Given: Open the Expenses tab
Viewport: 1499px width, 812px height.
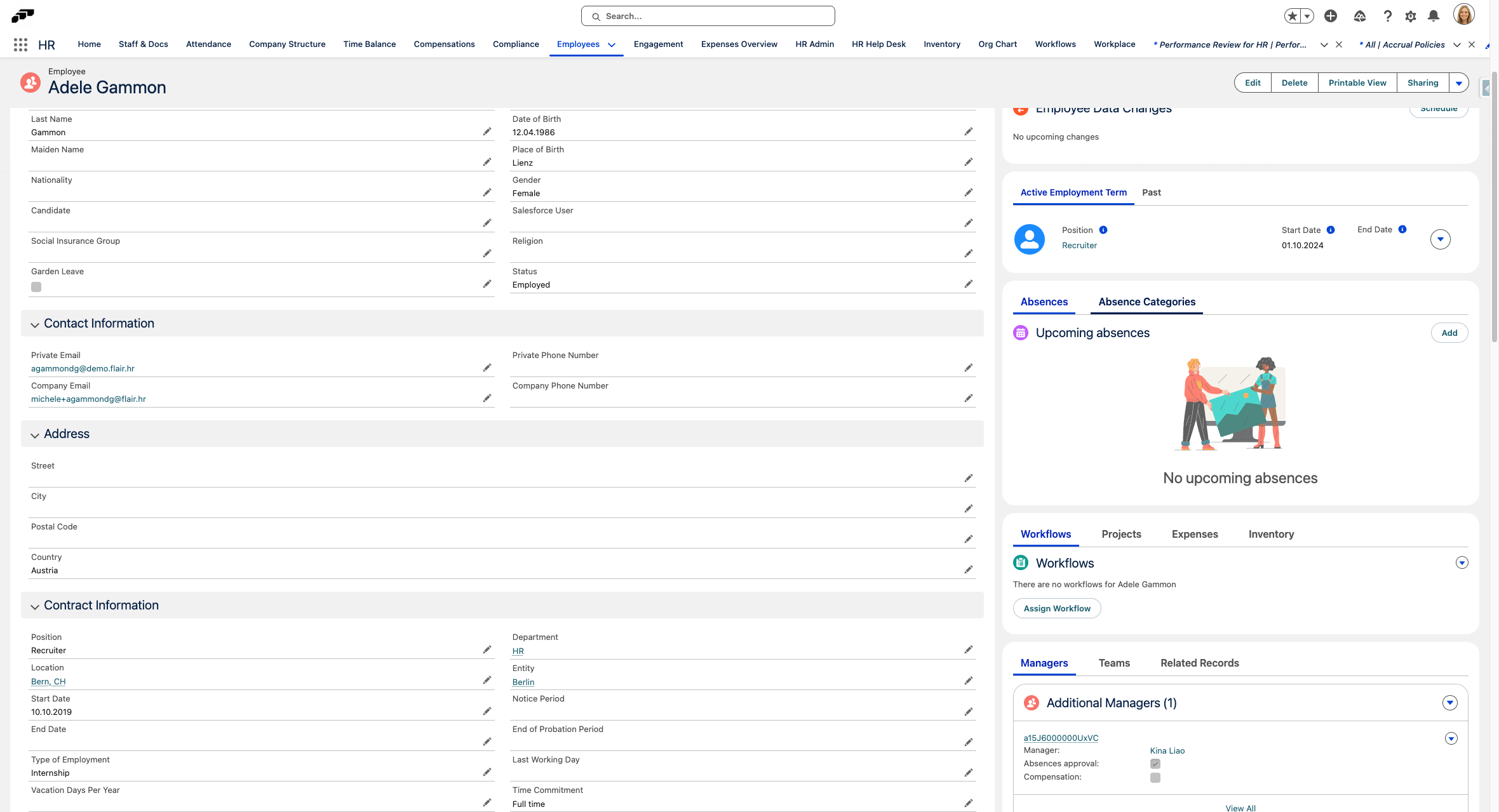Looking at the screenshot, I should (1194, 534).
